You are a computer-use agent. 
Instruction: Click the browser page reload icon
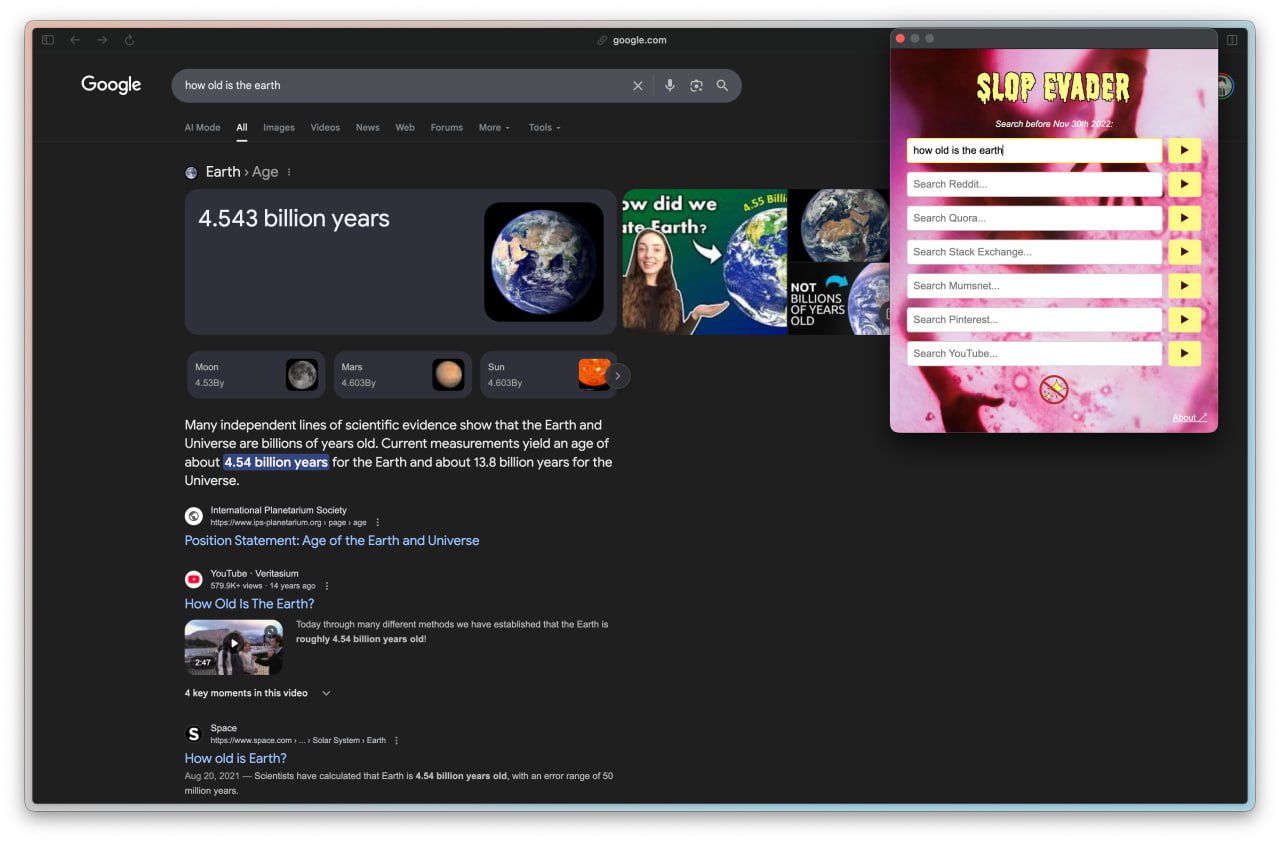click(129, 40)
